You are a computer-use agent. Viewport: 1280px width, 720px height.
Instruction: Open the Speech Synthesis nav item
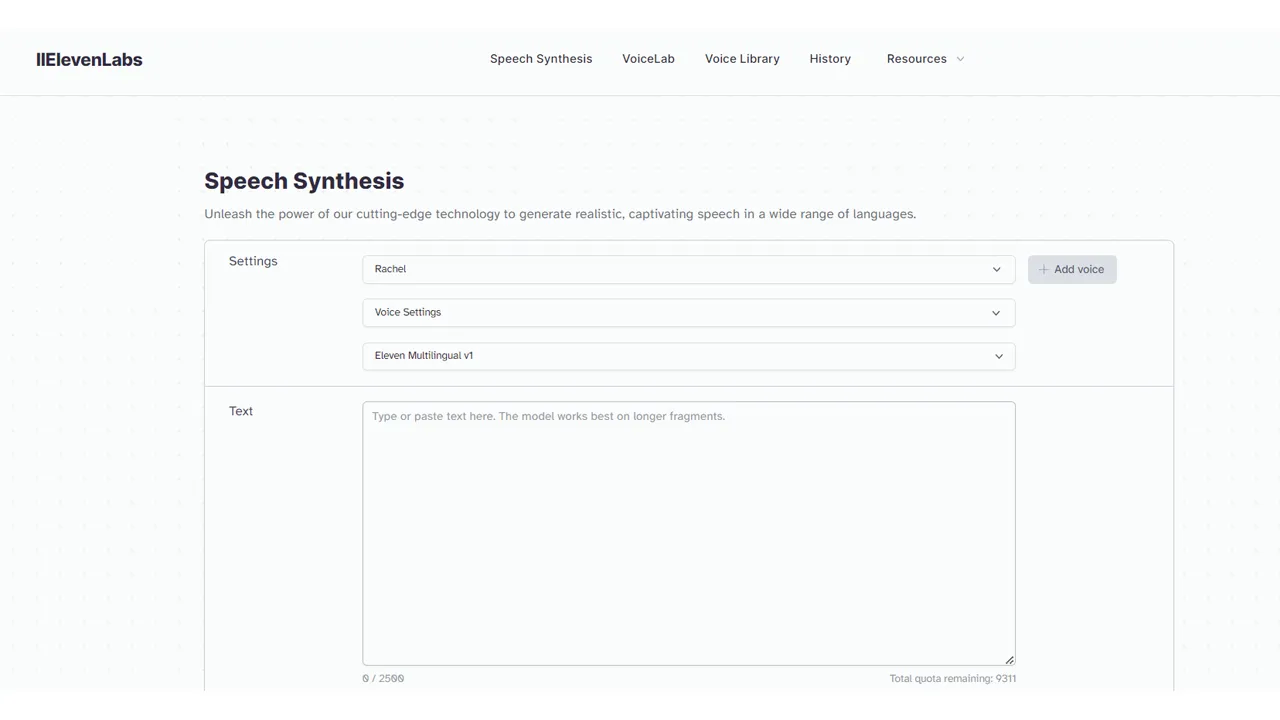541,59
